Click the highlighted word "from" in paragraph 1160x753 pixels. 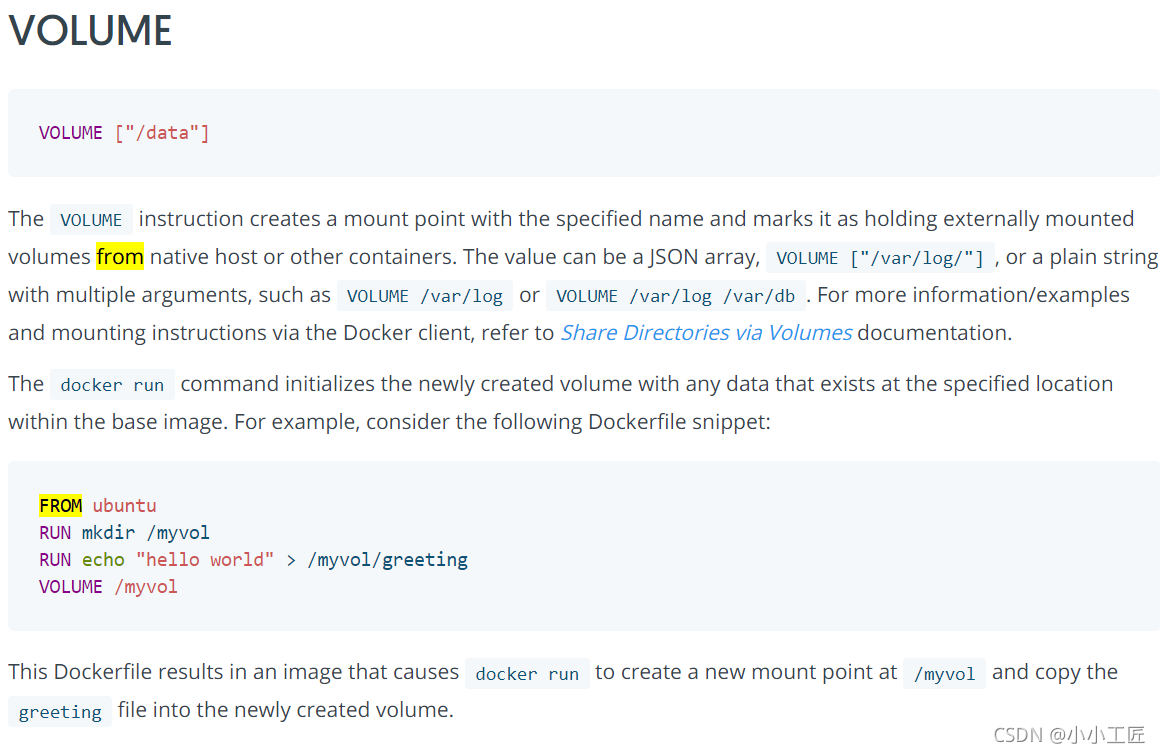tap(120, 257)
